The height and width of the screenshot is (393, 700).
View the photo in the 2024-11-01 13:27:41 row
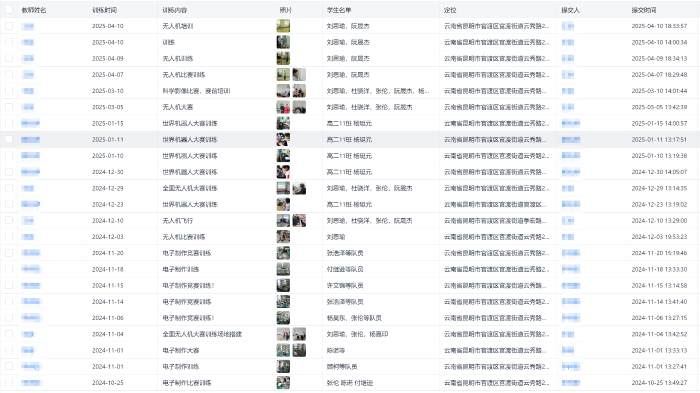283,366
